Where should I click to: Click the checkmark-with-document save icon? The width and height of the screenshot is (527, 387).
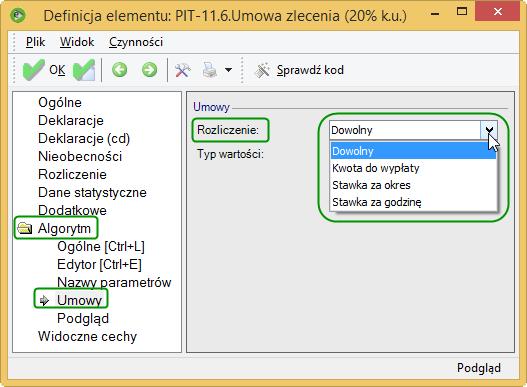(84, 70)
